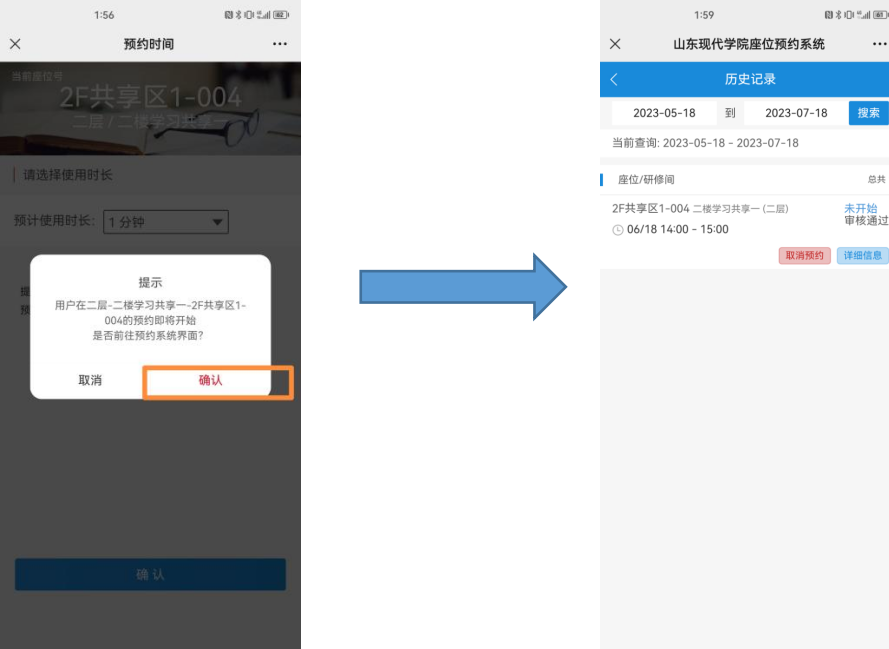This screenshot has width=889, height=649.
Task: Open the three-dot menu beside 山东现代学院座位预约系统
Action: coord(879,44)
